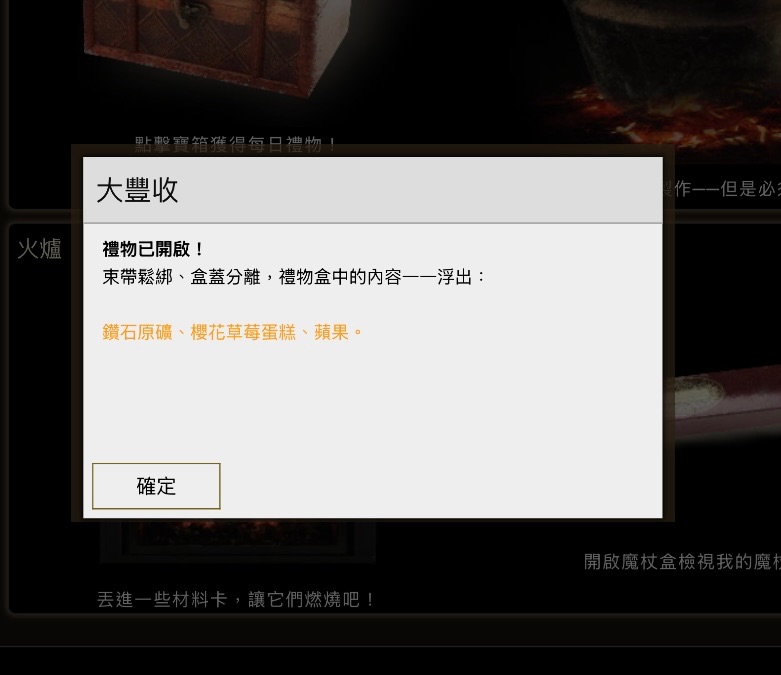This screenshot has width=781, height=675.
Task: Click the 大豐收 dialog title
Action: click(x=137, y=190)
